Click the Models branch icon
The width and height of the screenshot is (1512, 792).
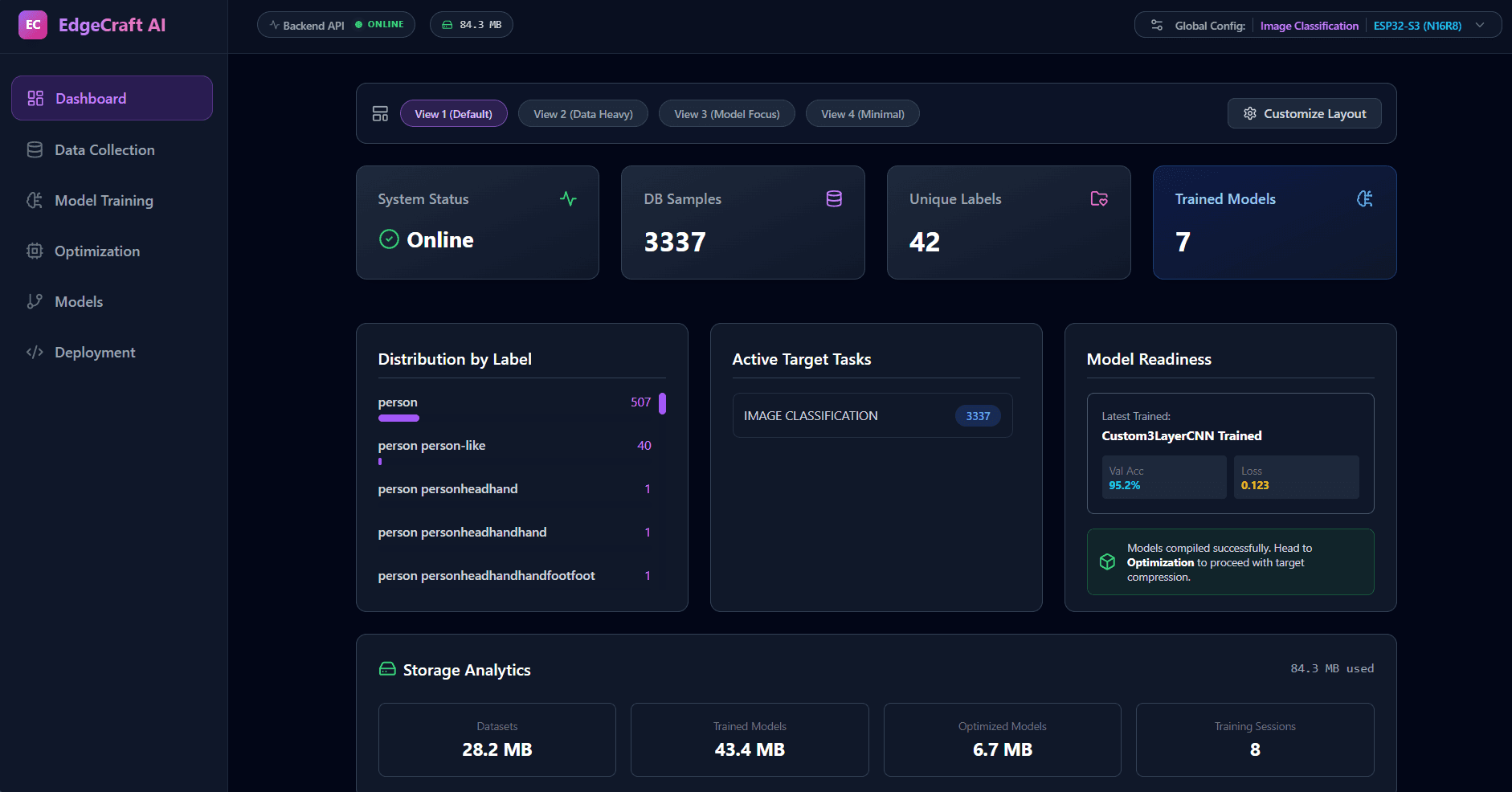(35, 301)
